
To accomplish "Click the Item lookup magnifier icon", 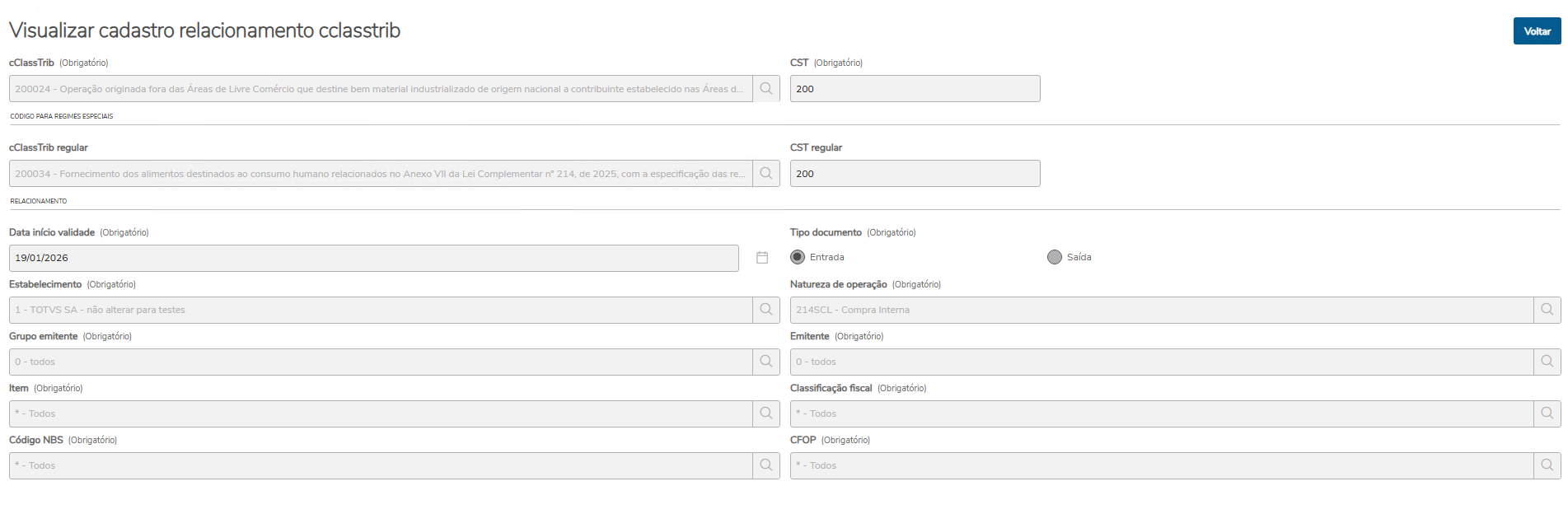I will pyautogui.click(x=766, y=414).
